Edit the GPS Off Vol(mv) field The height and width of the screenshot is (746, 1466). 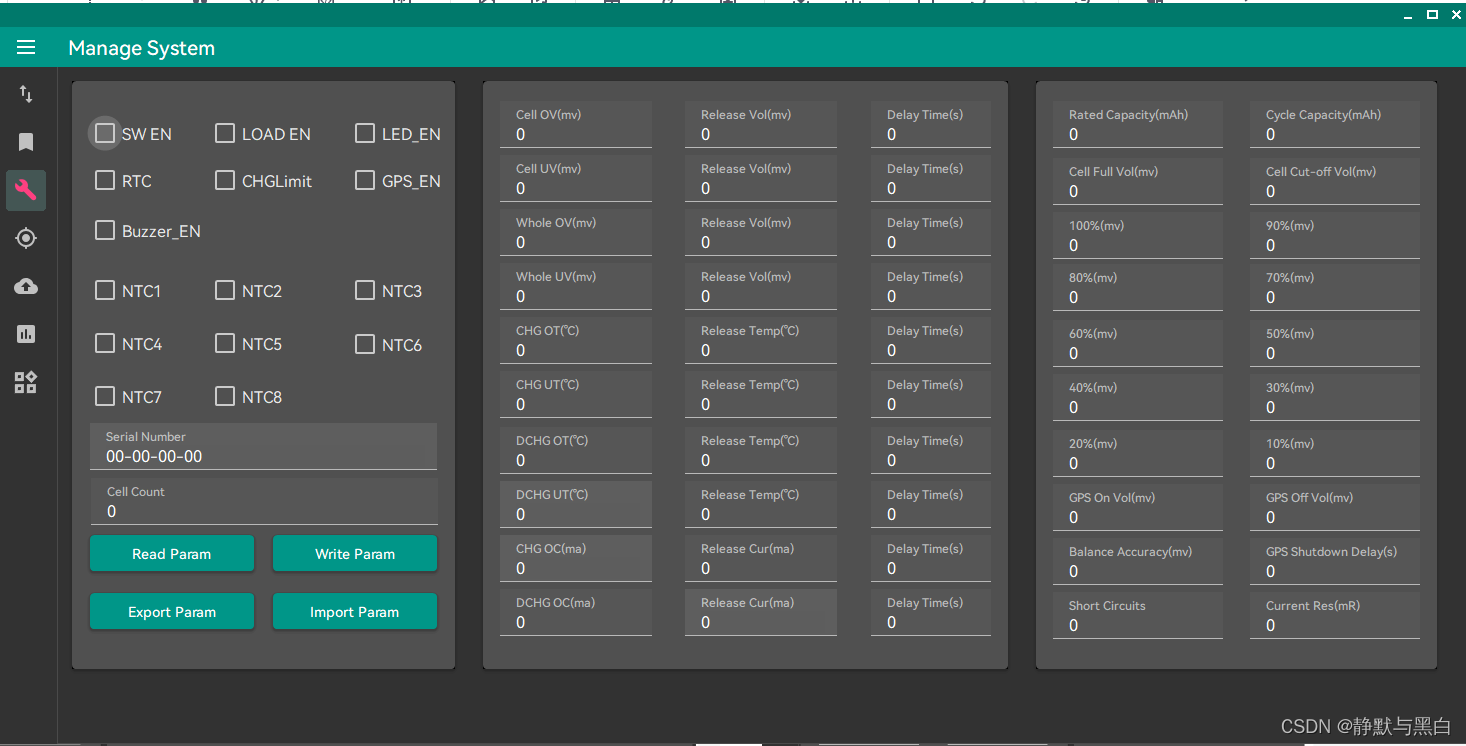pyautogui.click(x=1335, y=507)
